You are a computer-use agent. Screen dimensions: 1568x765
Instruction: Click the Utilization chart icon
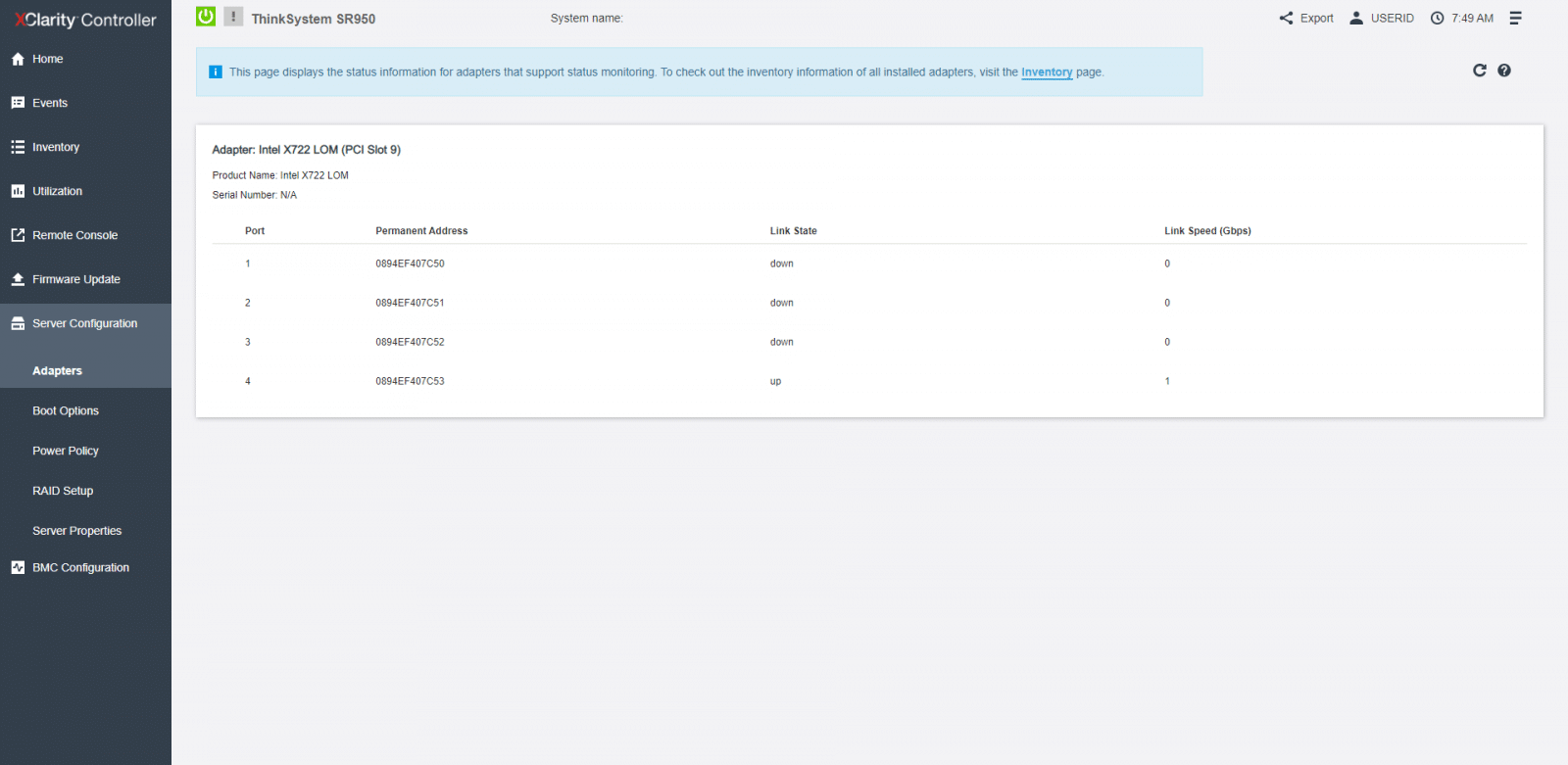(18, 191)
